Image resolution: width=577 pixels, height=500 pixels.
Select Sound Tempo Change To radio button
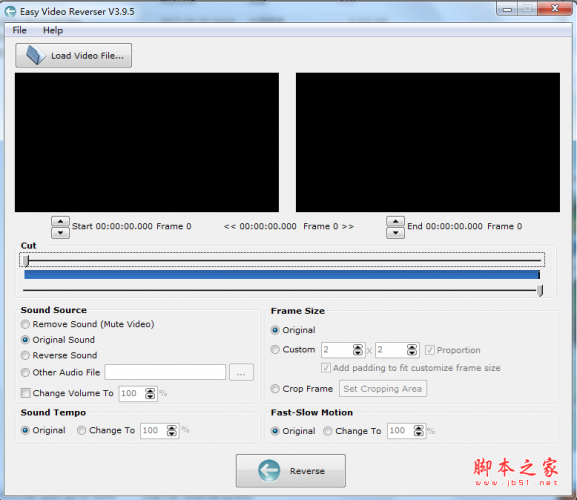[x=81, y=430]
